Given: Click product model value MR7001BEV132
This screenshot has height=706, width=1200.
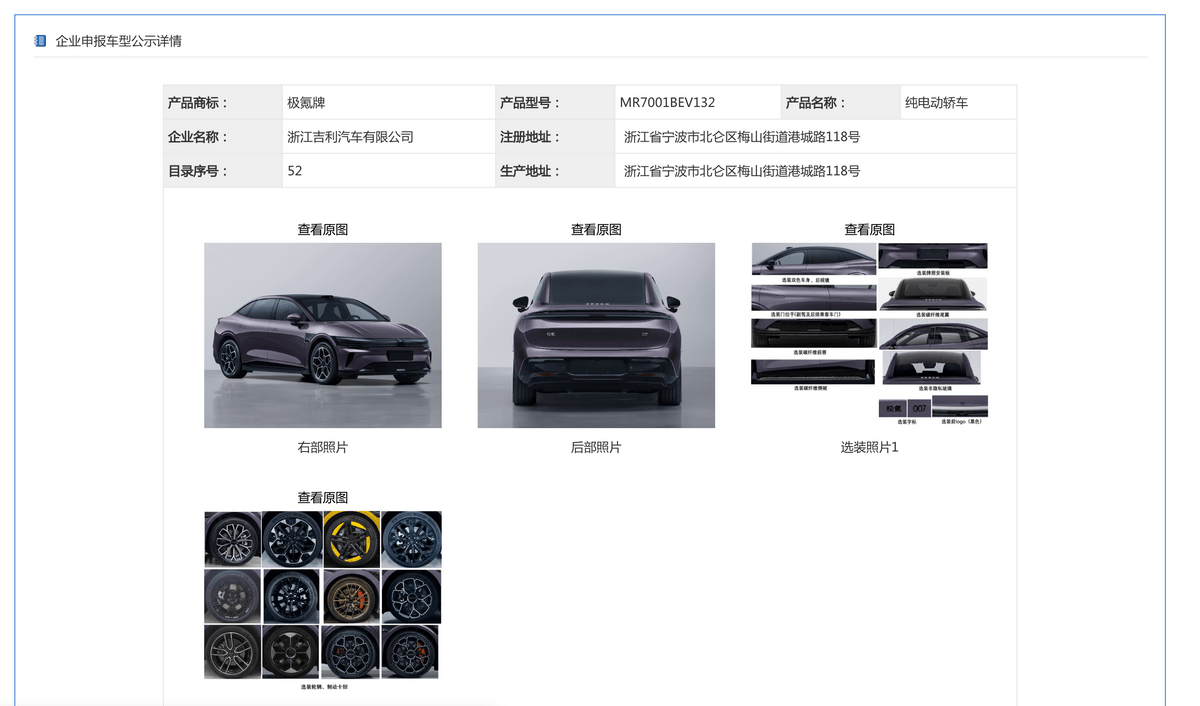Looking at the screenshot, I should pos(667,103).
